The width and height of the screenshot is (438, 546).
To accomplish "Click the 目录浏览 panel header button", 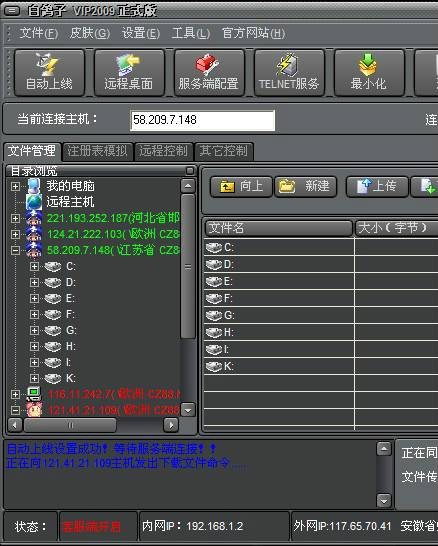I will point(190,170).
